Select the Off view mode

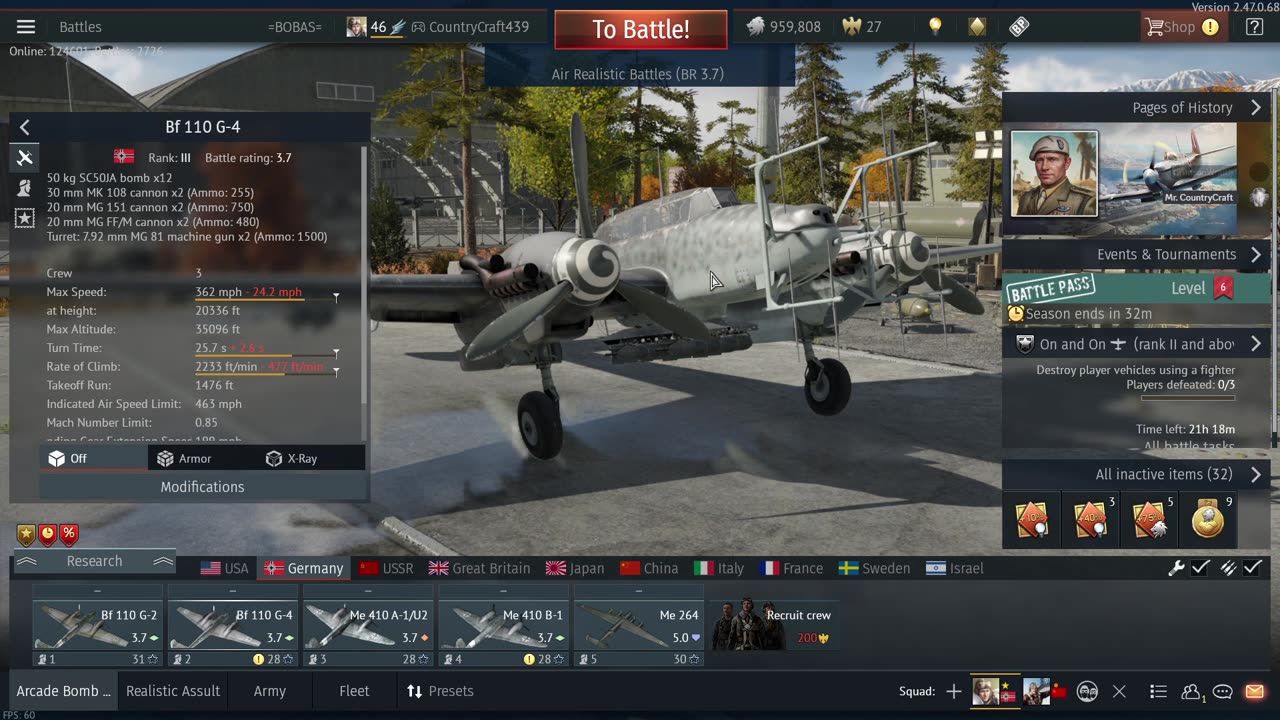tap(93, 458)
